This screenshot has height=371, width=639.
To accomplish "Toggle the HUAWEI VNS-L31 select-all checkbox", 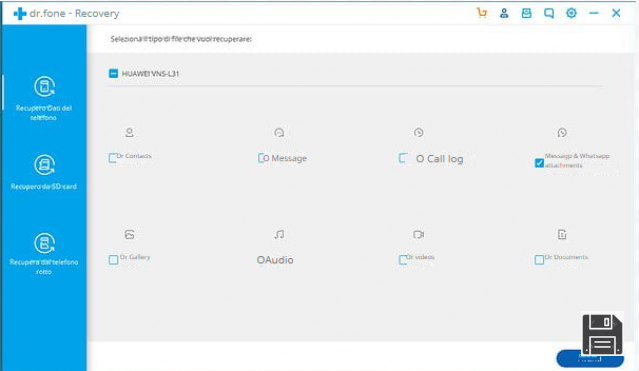I will click(113, 73).
